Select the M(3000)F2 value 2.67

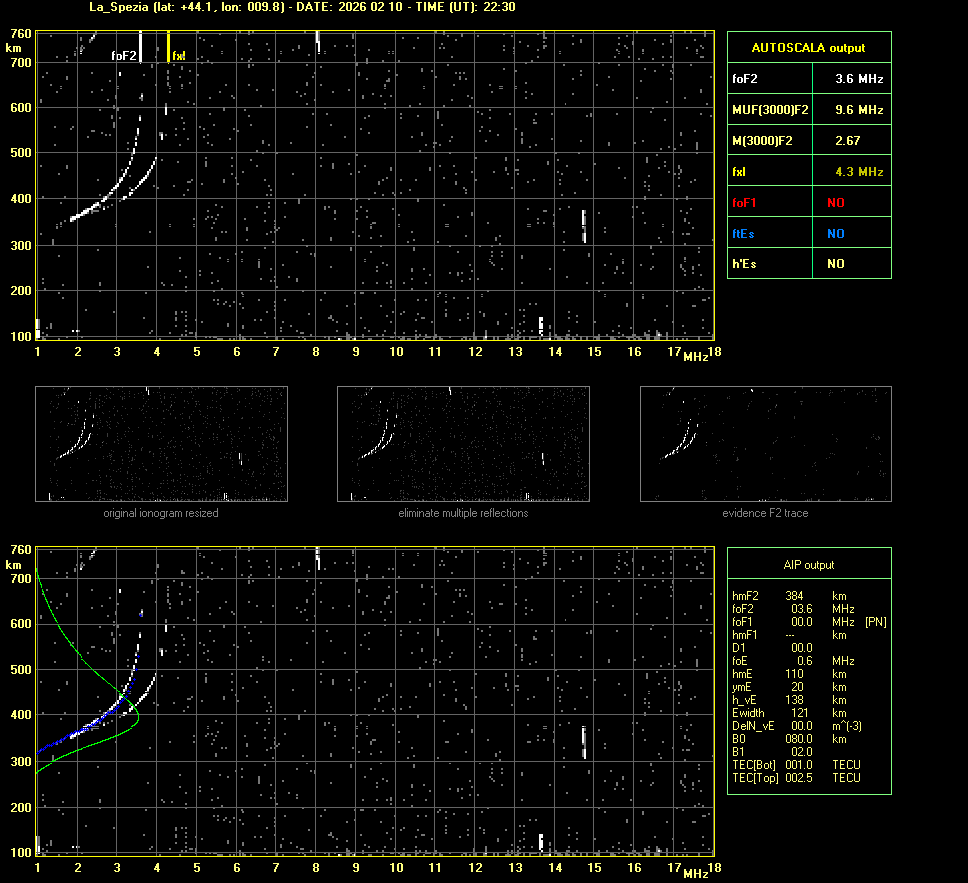click(x=847, y=141)
